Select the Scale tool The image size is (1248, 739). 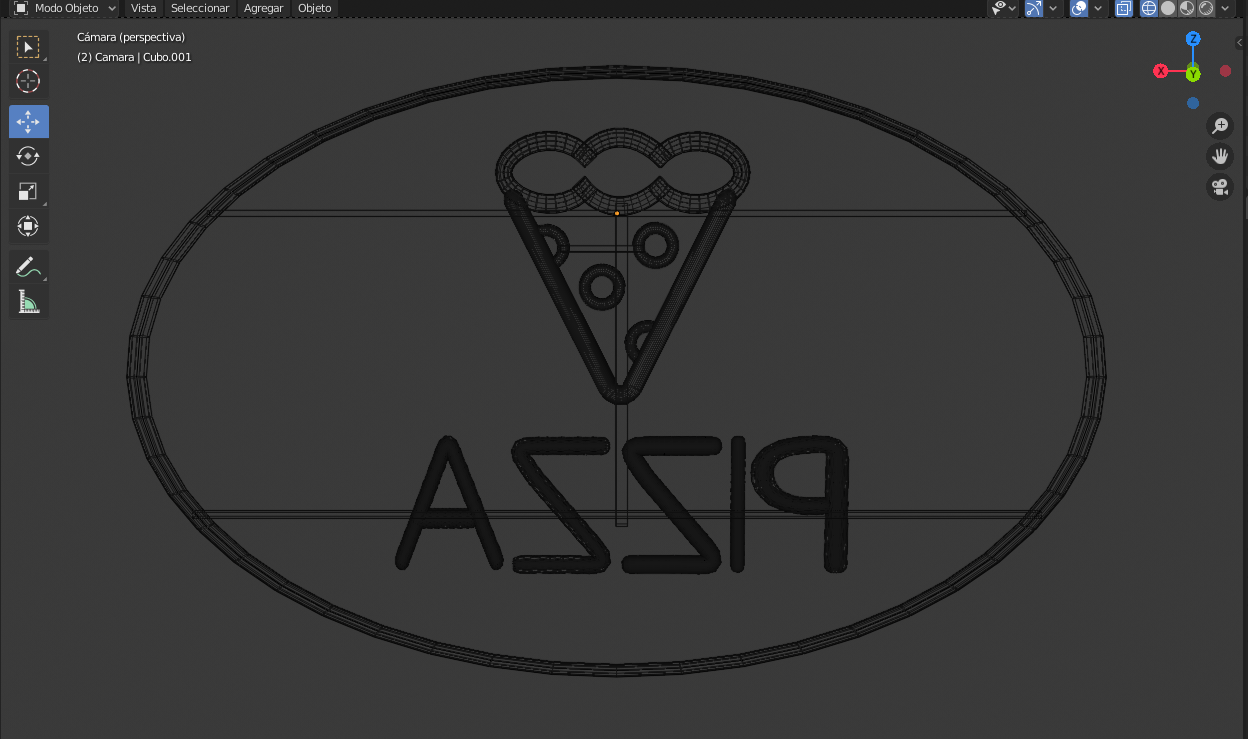[x=28, y=191]
